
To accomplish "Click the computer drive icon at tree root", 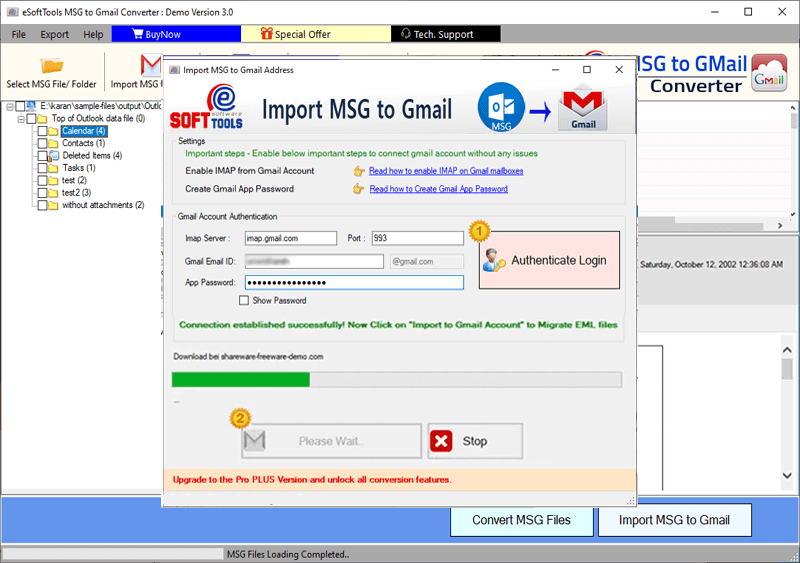I will 31,106.
